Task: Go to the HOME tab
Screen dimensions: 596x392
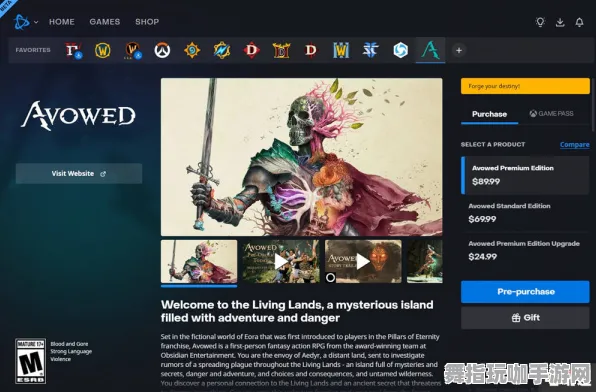Action: coord(62,22)
